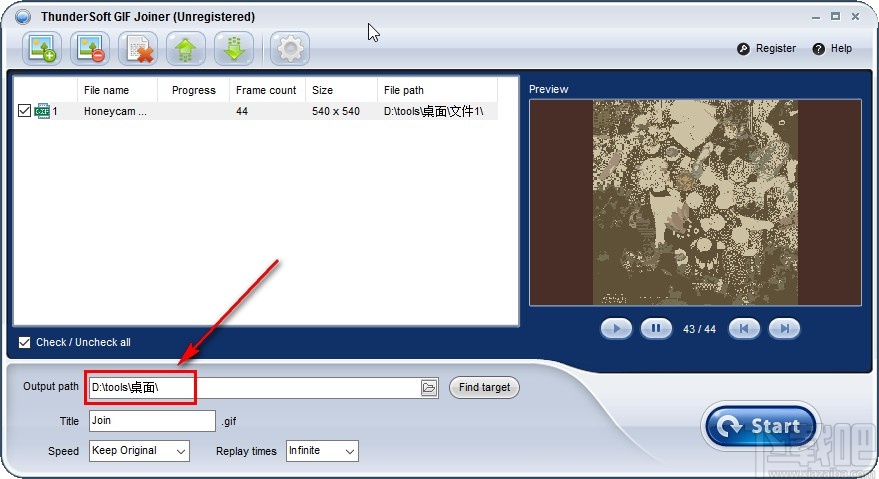Image resolution: width=879 pixels, height=479 pixels.
Task: Open settings via gear toolbar icon
Action: click(x=290, y=49)
